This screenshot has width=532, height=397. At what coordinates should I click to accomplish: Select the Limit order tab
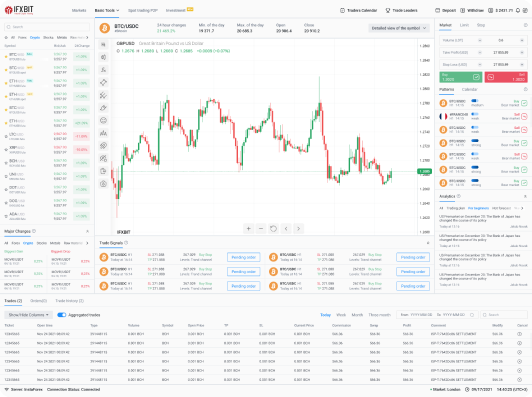[464, 25]
